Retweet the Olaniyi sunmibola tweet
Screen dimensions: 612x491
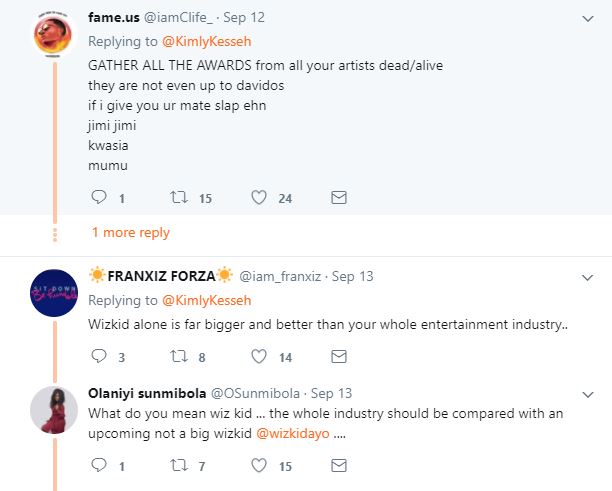[181, 465]
